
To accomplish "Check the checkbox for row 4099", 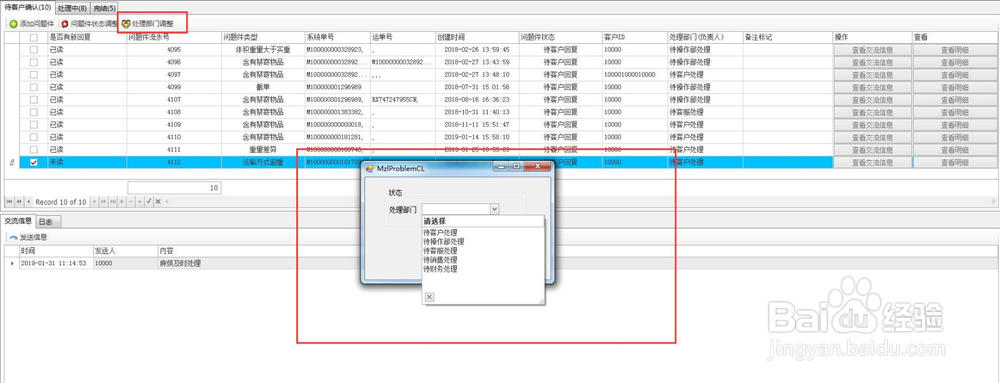I will pyautogui.click(x=34, y=87).
